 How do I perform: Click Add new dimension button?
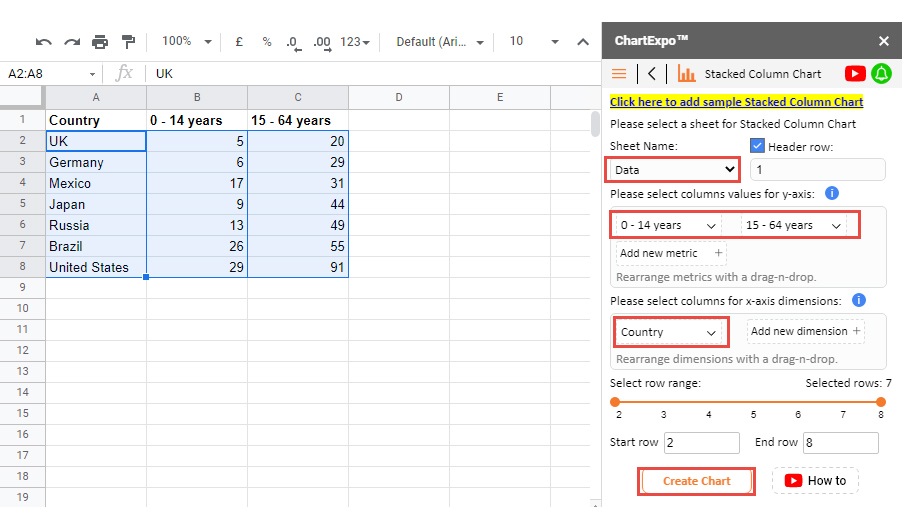coord(805,331)
